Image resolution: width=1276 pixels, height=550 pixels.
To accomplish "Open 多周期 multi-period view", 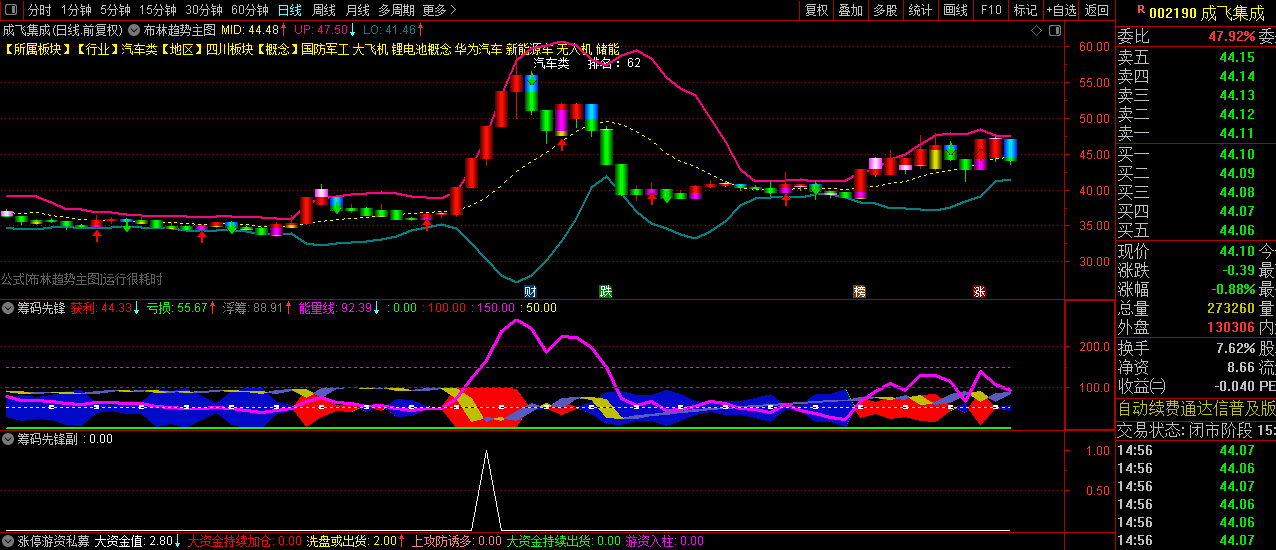I will pos(396,10).
